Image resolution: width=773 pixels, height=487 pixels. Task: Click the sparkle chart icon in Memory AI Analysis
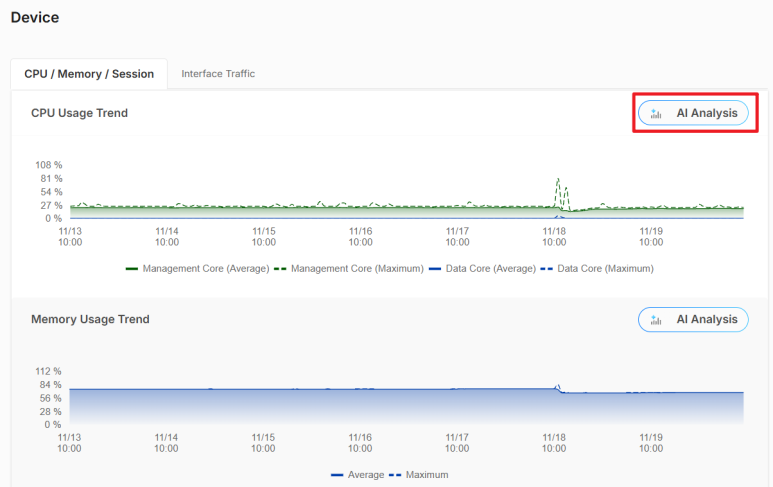[656, 320]
